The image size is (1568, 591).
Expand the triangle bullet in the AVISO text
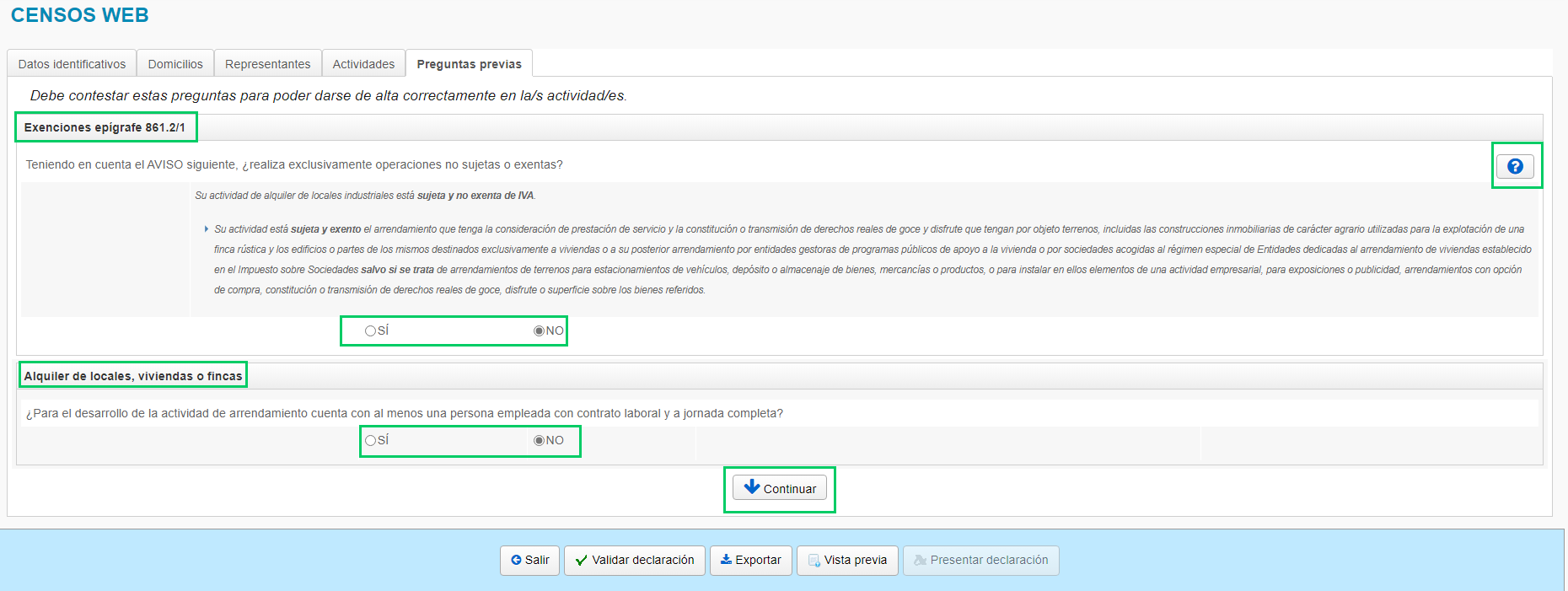coord(206,229)
